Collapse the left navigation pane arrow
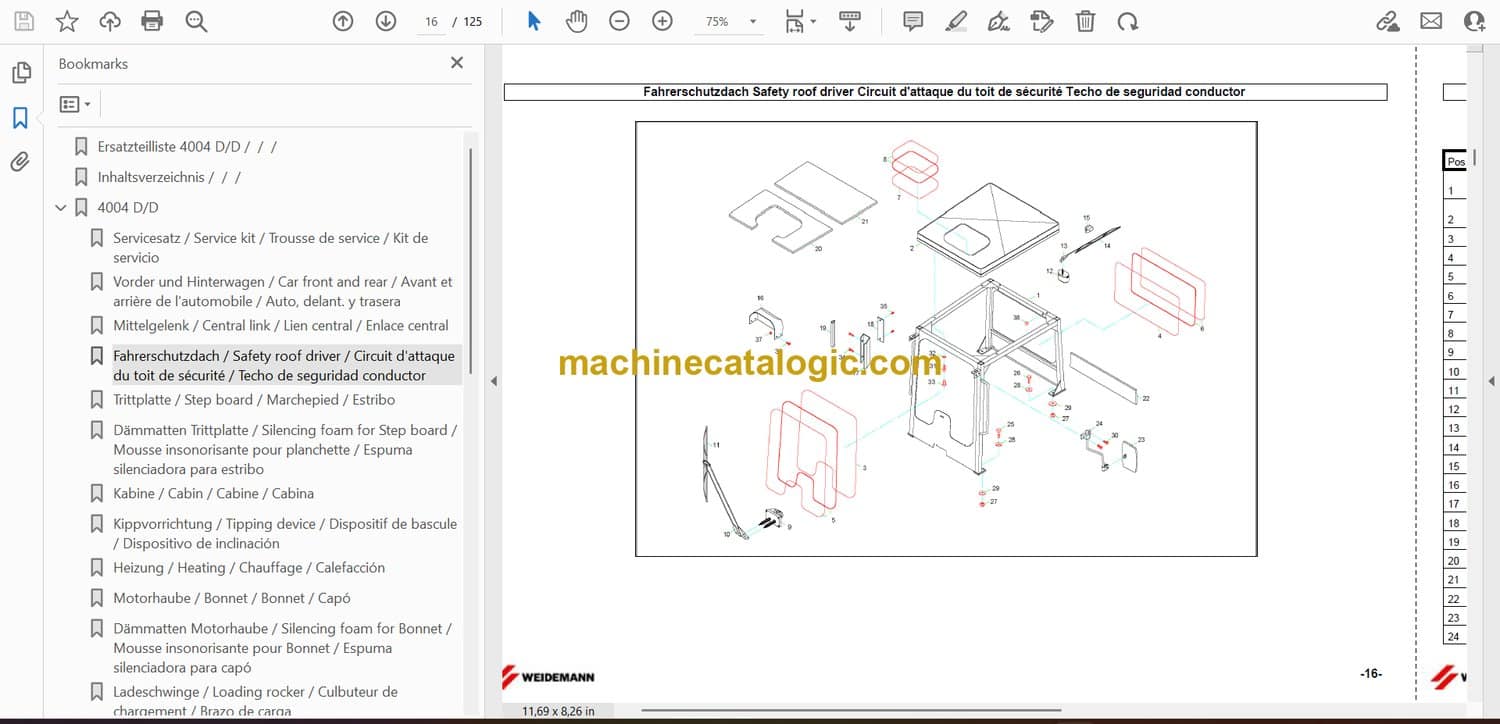 coord(493,381)
